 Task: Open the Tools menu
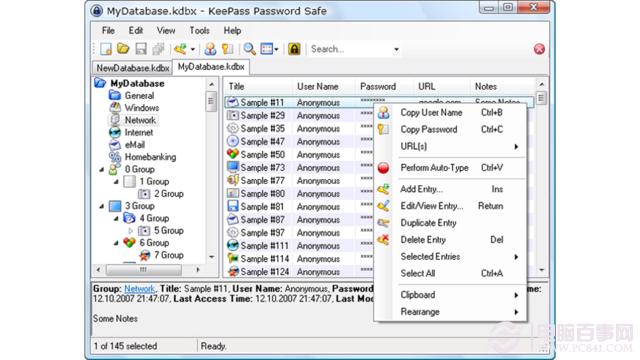pyautogui.click(x=199, y=31)
